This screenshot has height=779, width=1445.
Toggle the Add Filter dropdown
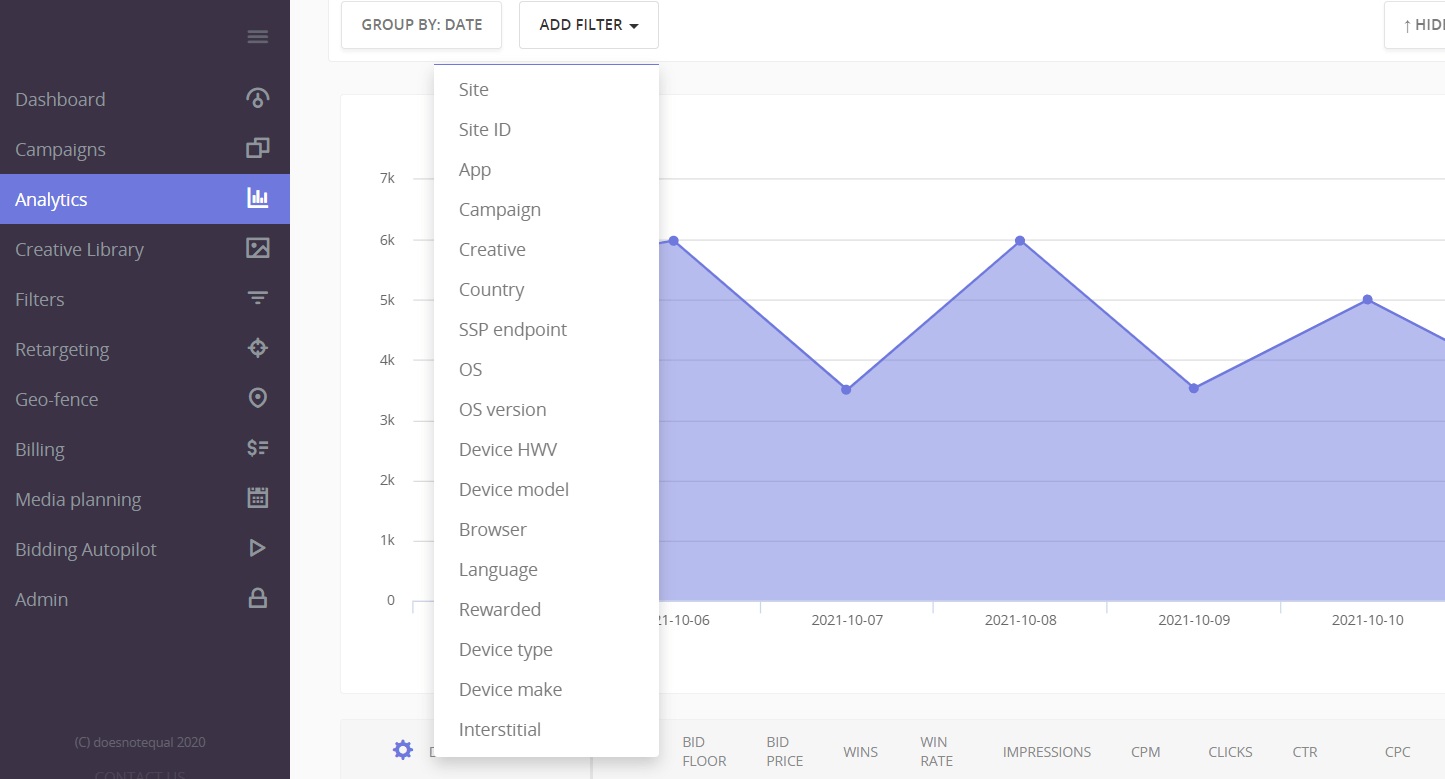tap(589, 25)
